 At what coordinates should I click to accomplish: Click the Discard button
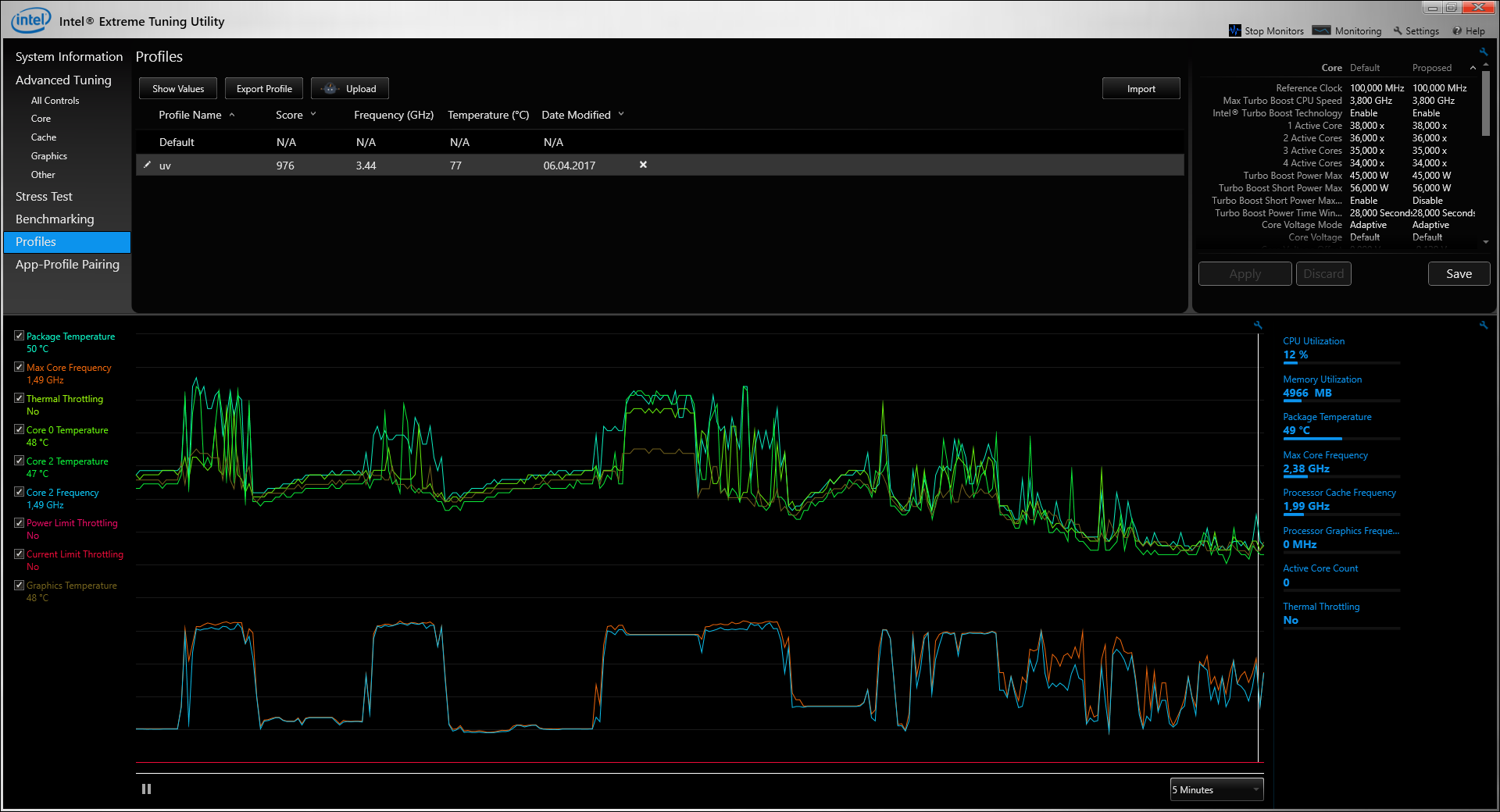tap(1323, 273)
